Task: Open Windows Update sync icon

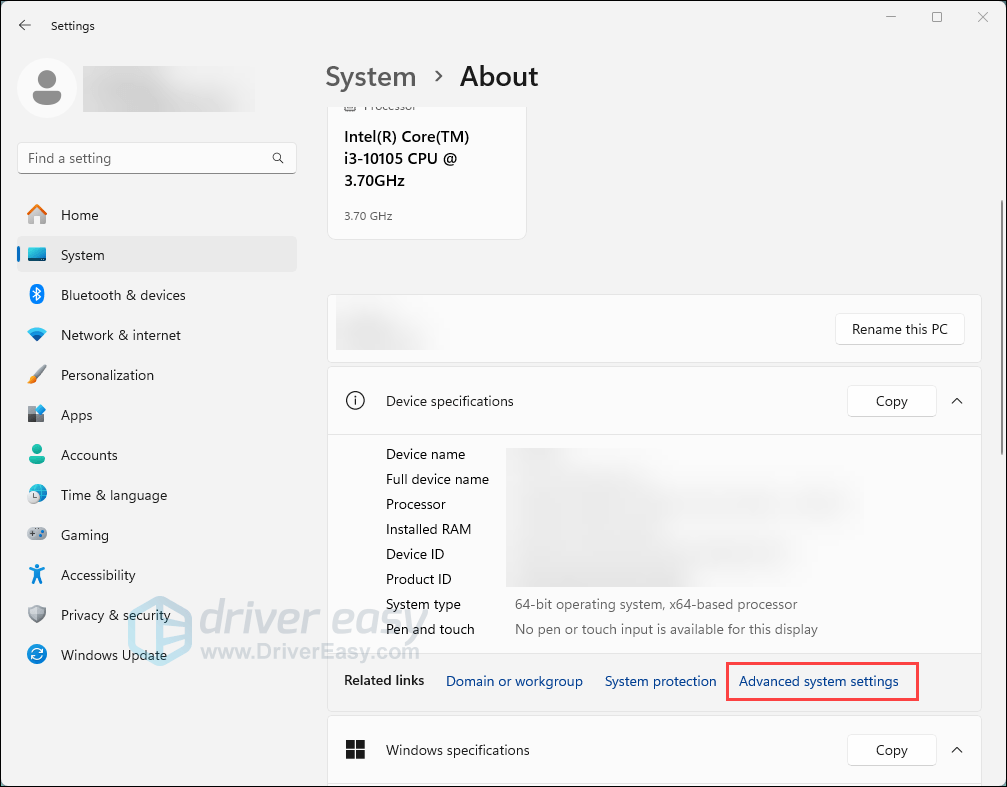Action: (x=37, y=655)
